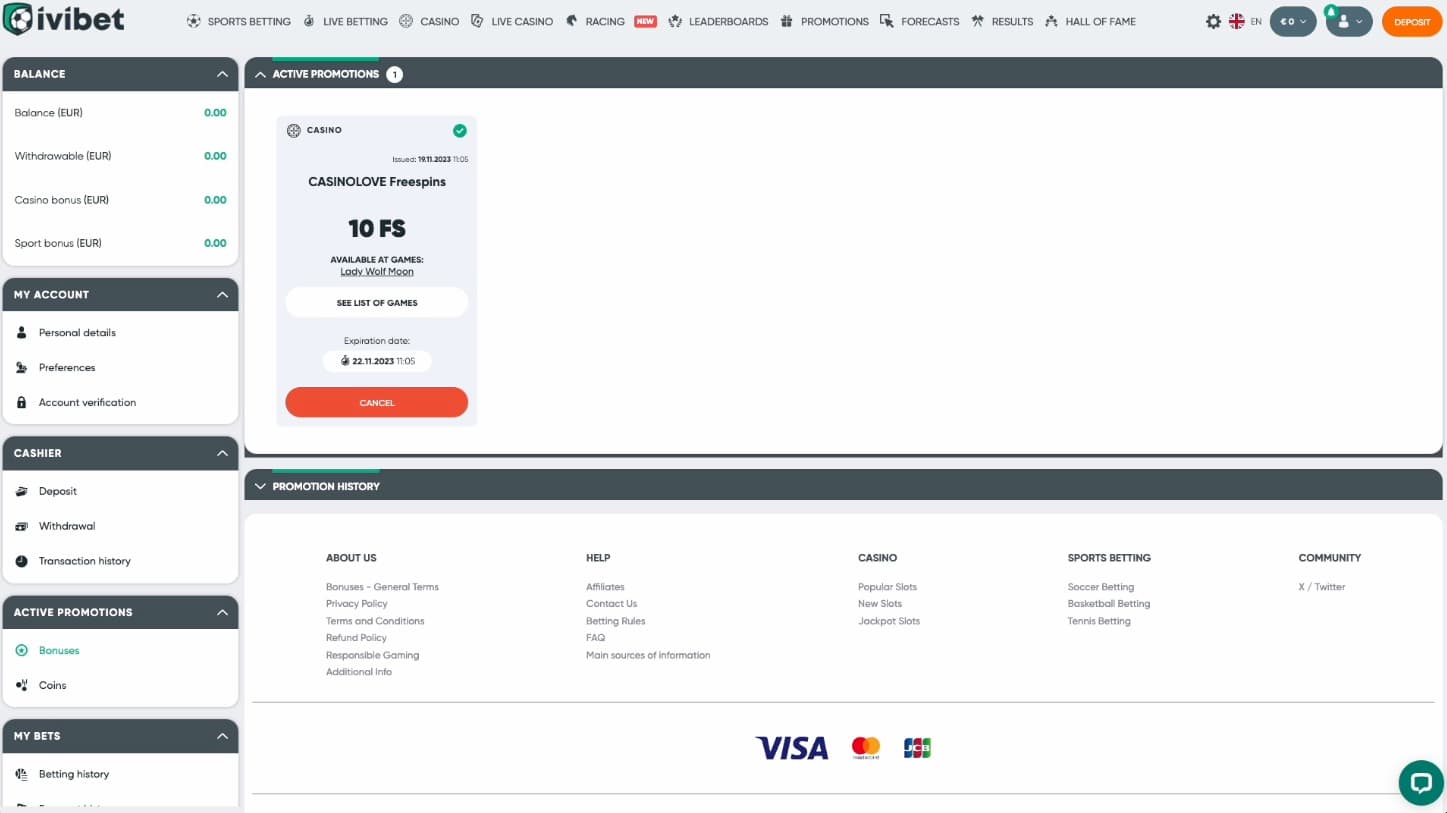Click the Coins icon in sidebar
The height and width of the screenshot is (813, 1447).
tap(22, 685)
